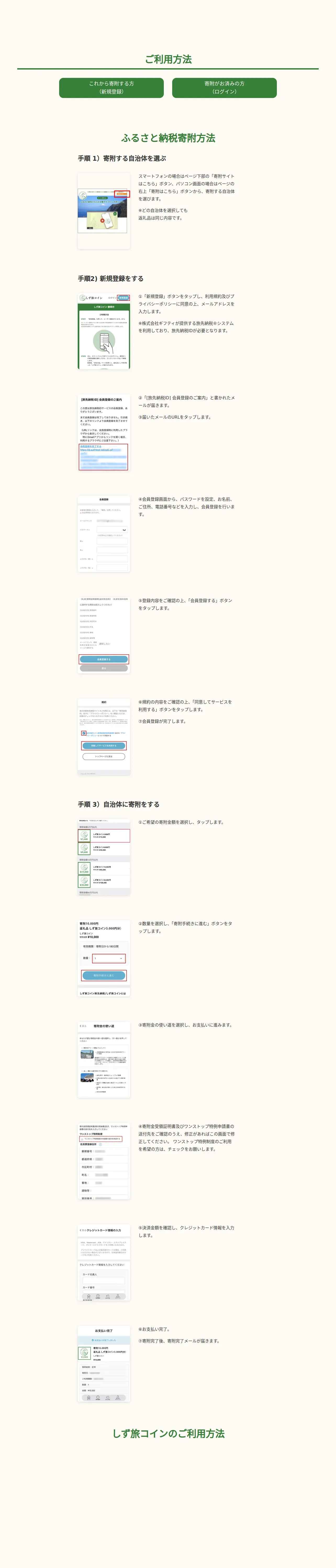This screenshot has height=1568, width=336.
Task: Click the ご利用方法 page heading
Action: [168, 59]
